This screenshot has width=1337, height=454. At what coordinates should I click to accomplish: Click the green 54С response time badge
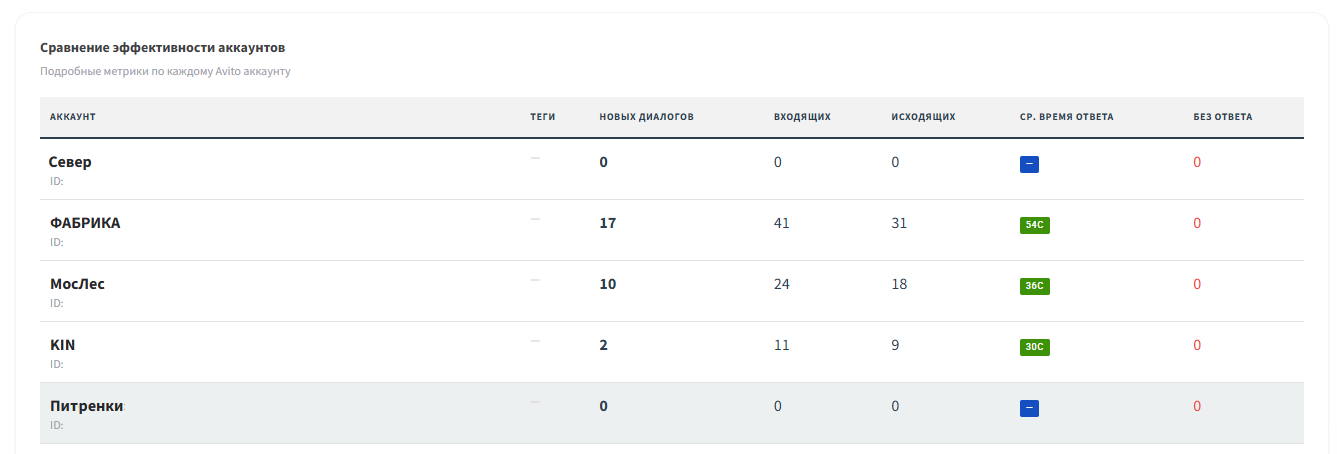point(1034,225)
